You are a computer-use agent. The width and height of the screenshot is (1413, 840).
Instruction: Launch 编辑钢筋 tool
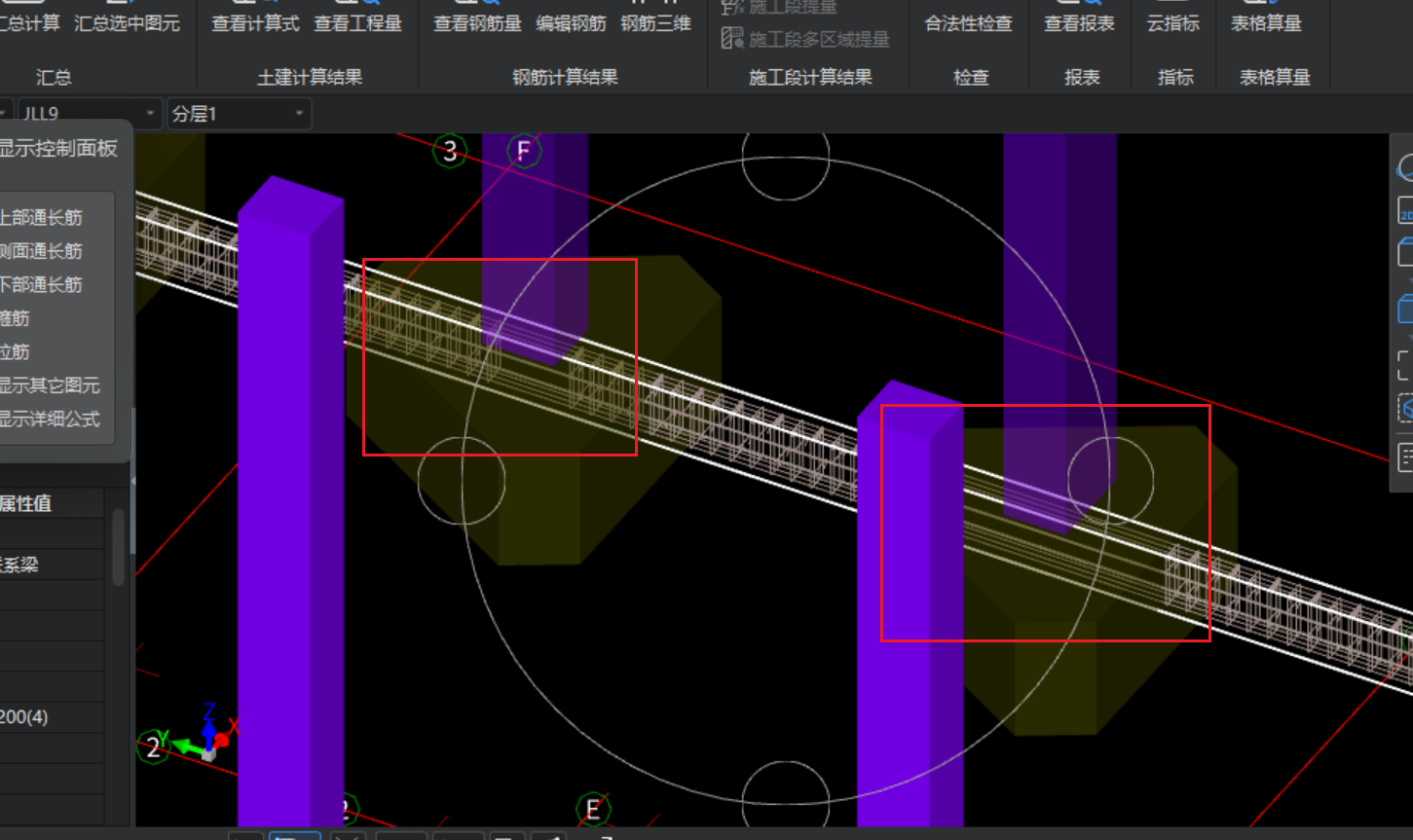571,22
